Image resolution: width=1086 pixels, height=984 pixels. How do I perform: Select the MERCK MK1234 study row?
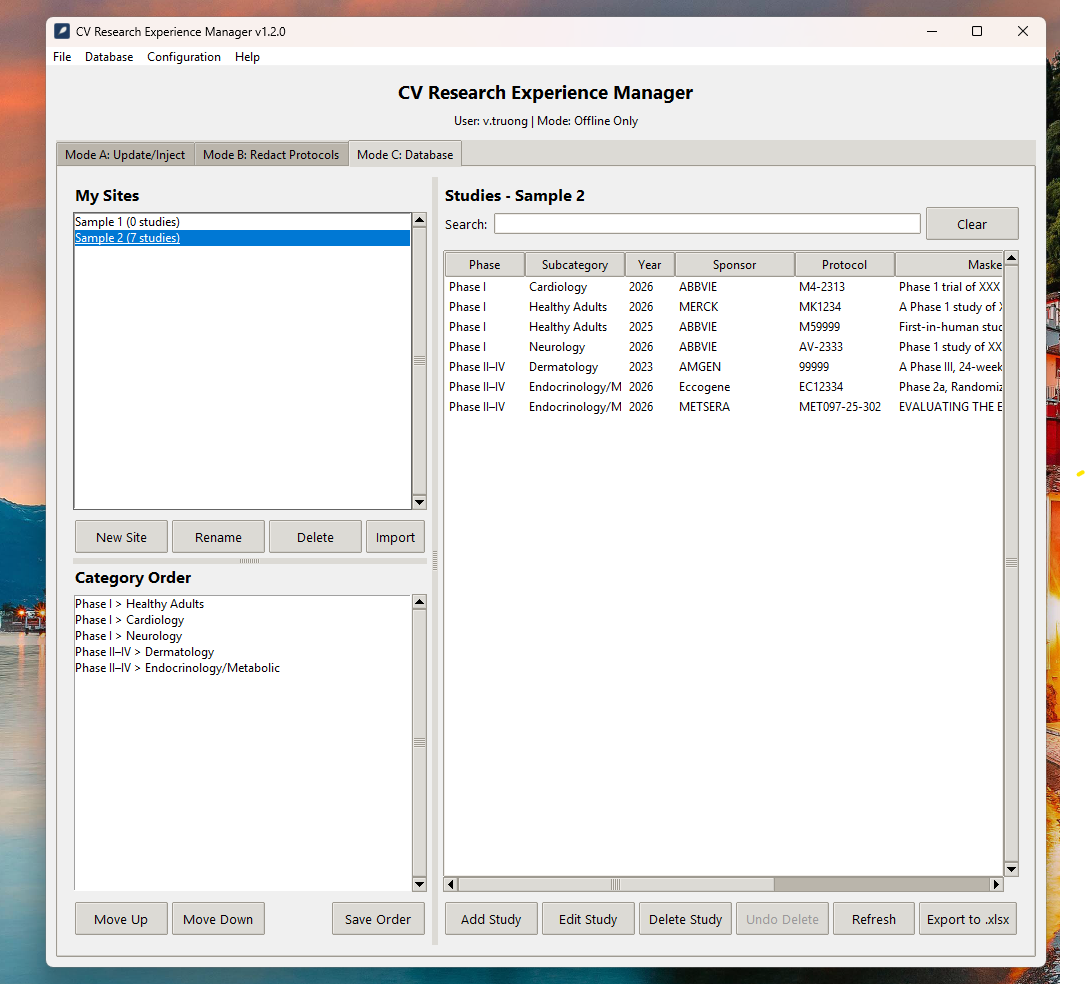(724, 307)
